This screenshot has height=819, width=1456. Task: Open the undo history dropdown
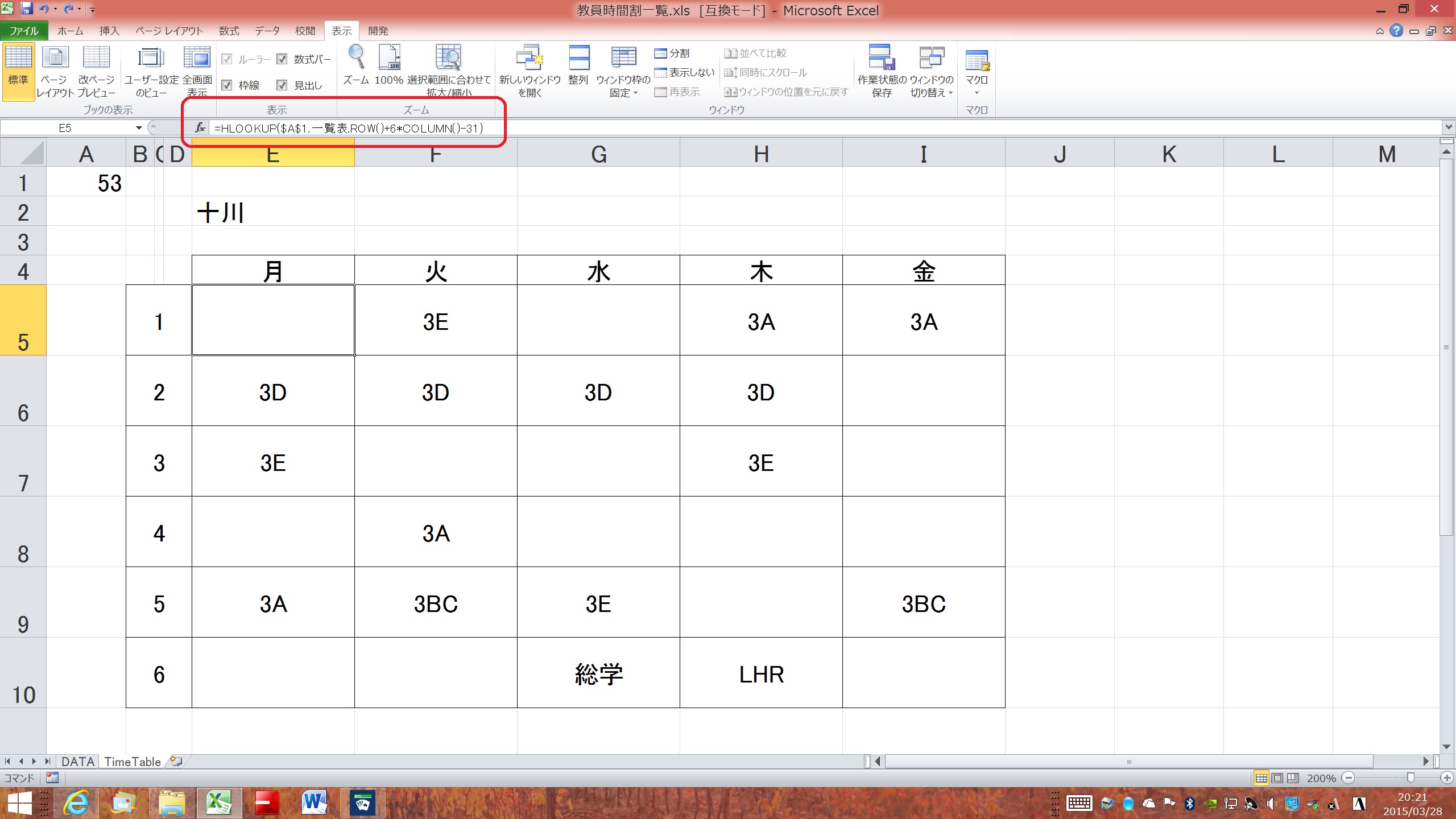[55, 9]
